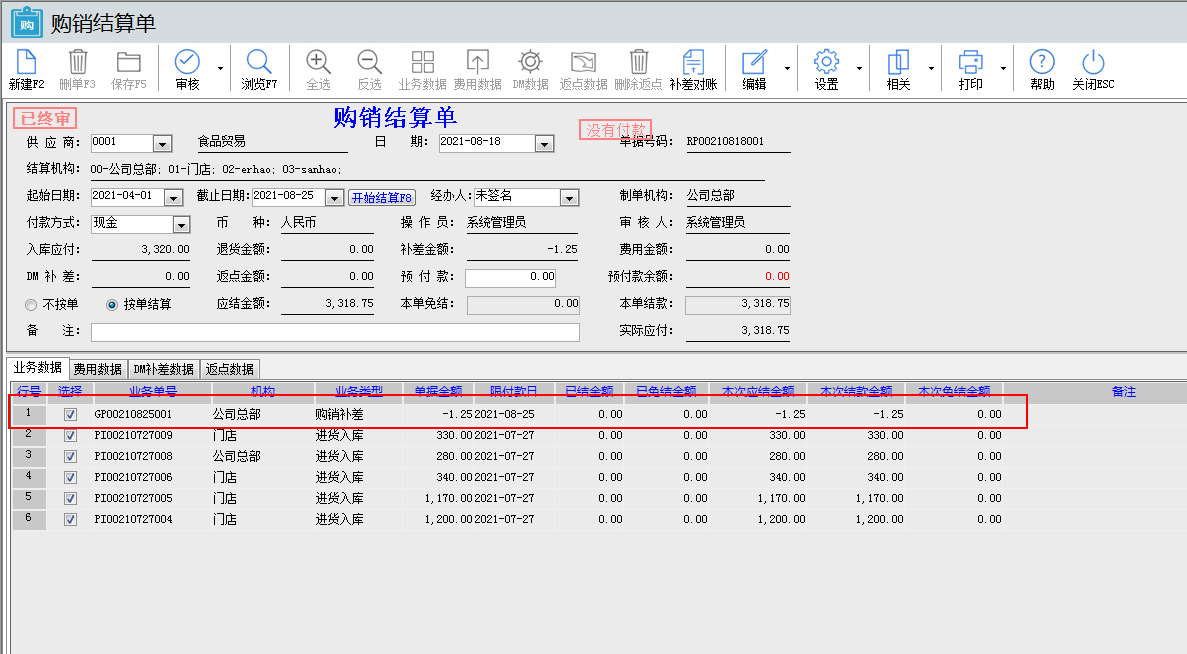
Task: Open 设置 settings gear icon
Action: (x=826, y=62)
